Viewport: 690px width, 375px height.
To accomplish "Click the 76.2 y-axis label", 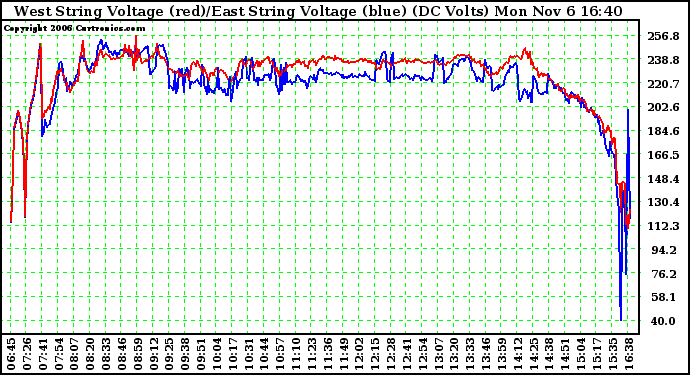I will (665, 274).
